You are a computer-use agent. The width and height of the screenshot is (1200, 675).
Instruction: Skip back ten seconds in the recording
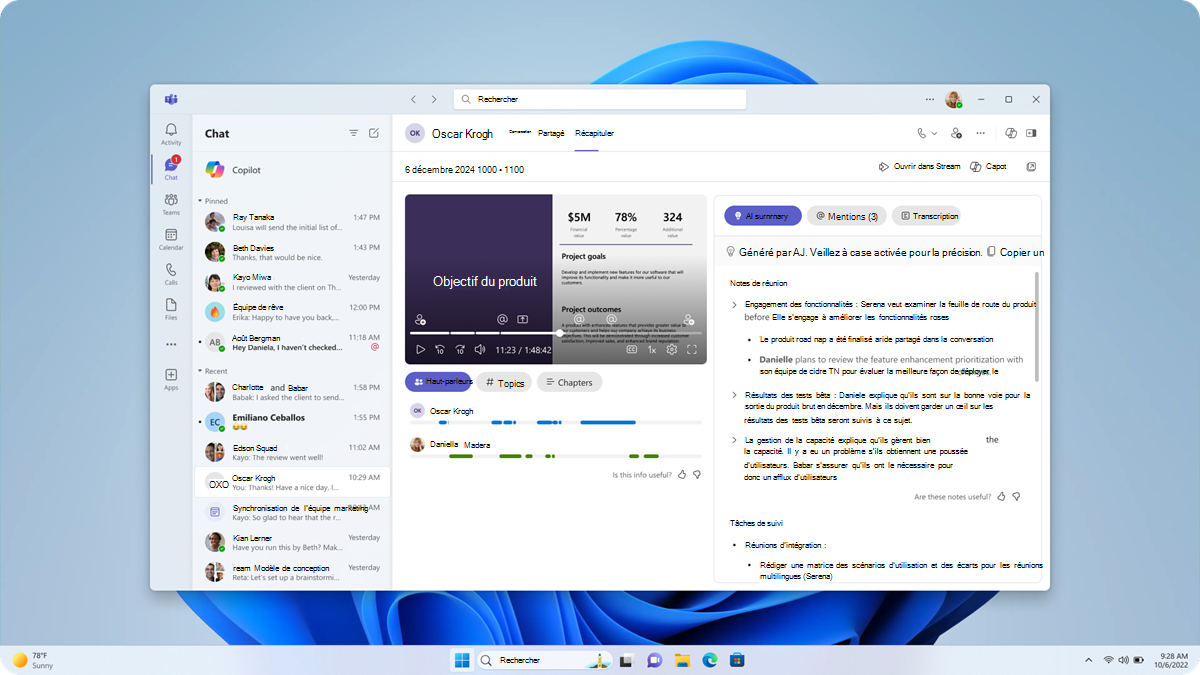(440, 349)
